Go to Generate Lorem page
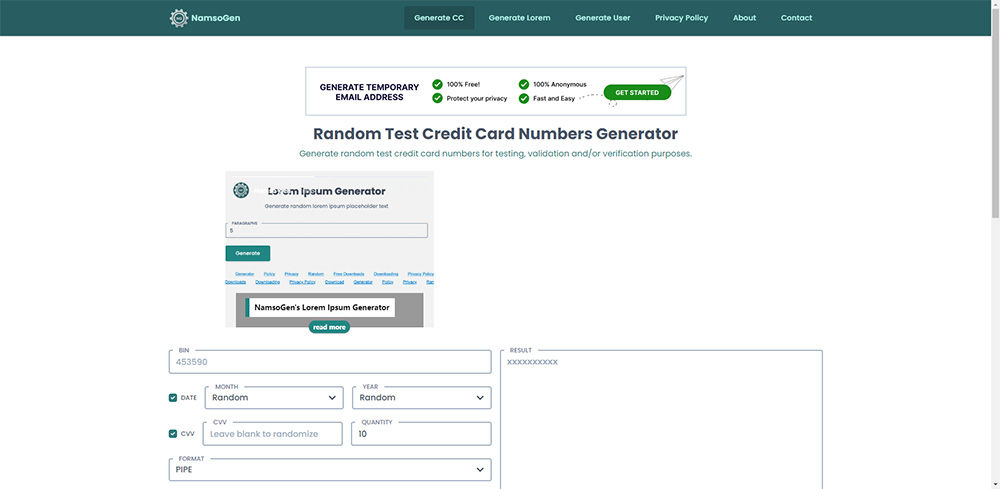 pyautogui.click(x=519, y=18)
